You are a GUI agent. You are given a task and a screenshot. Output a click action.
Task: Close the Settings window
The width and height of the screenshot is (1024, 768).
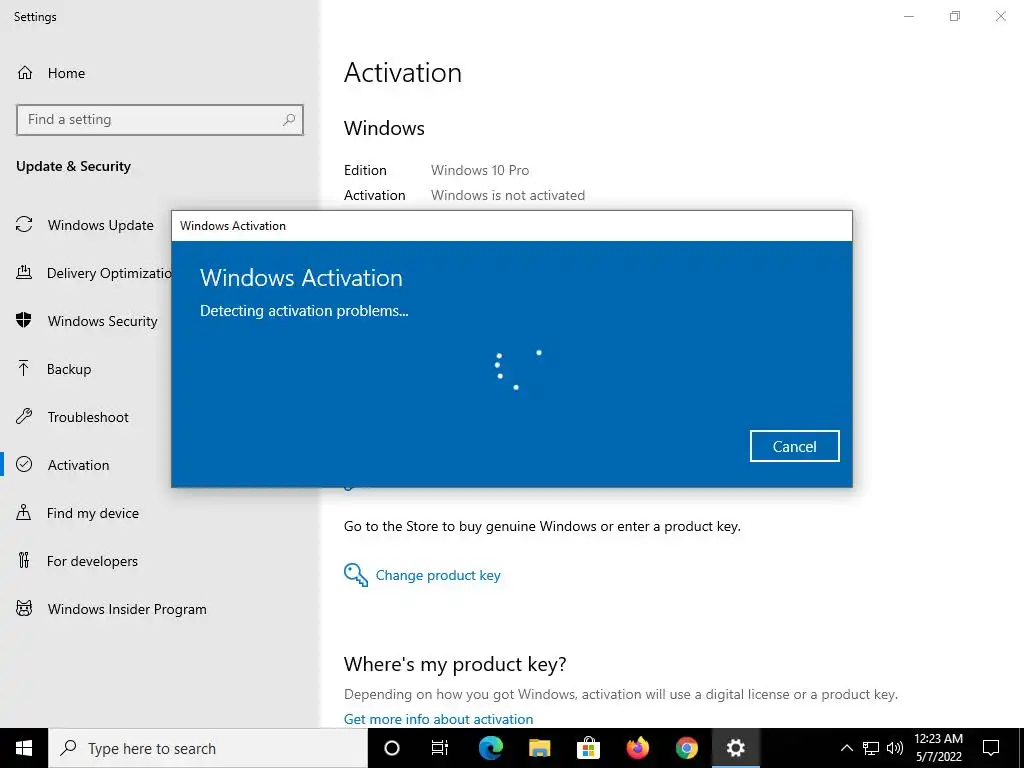pyautogui.click(x=1000, y=16)
